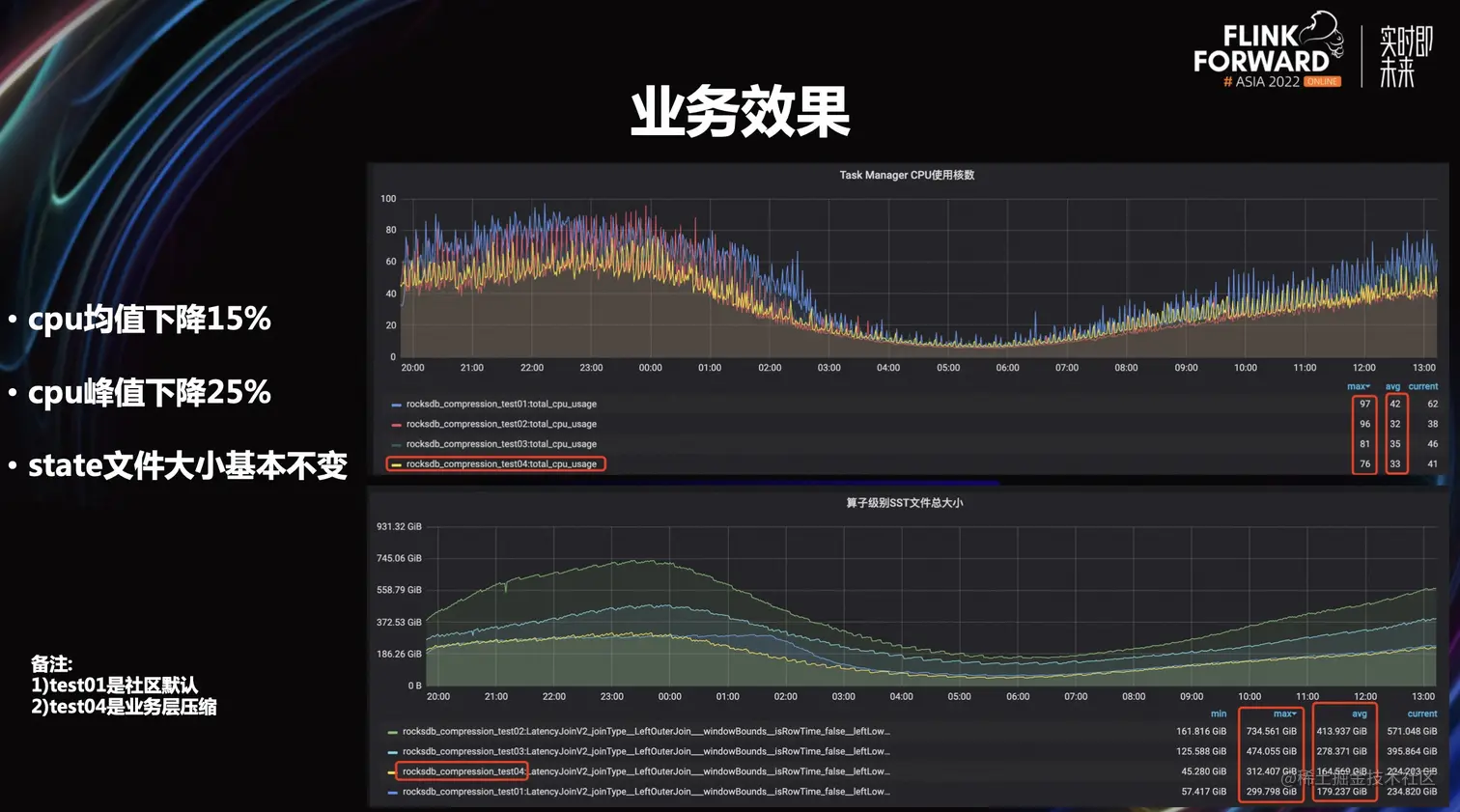Sort SST legend by max column header

1285,714
